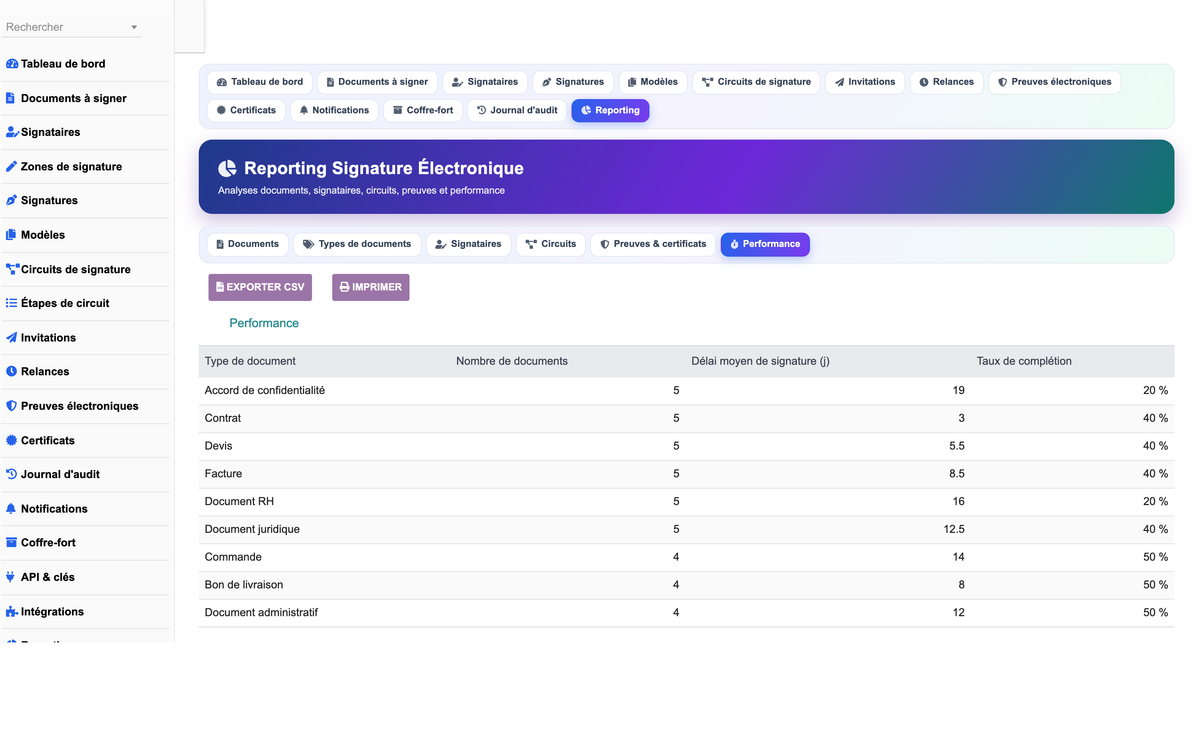Open Preuves électroniques top tab
The width and height of the screenshot is (1200, 743).
1055,82
